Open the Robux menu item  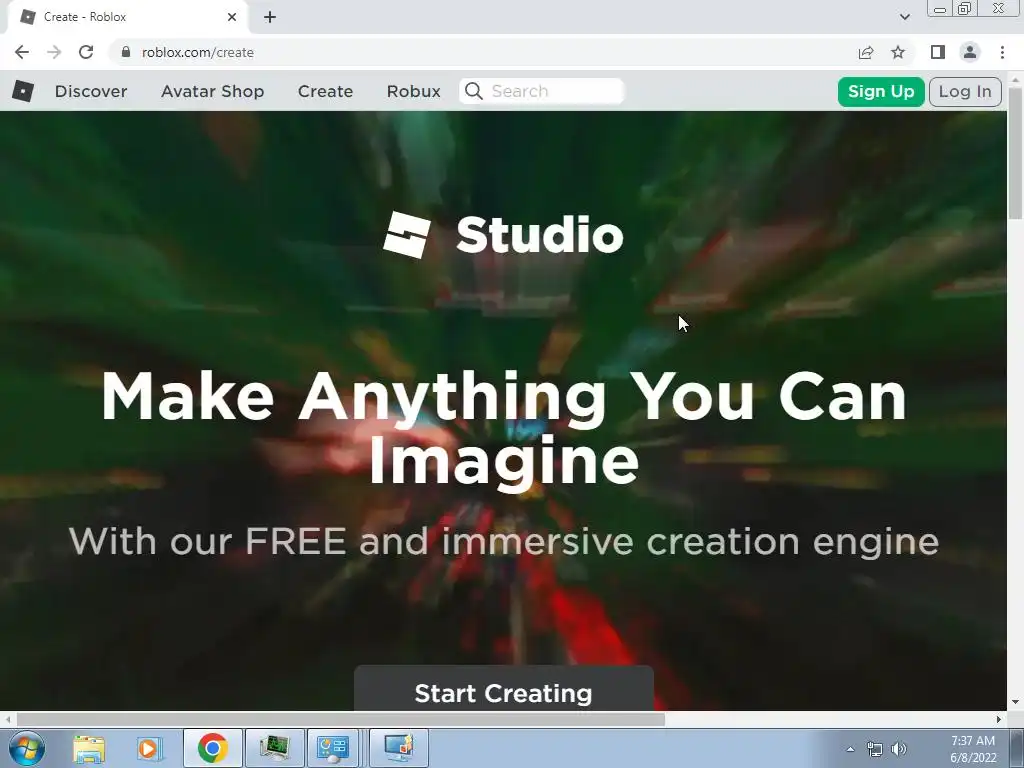coord(413,91)
